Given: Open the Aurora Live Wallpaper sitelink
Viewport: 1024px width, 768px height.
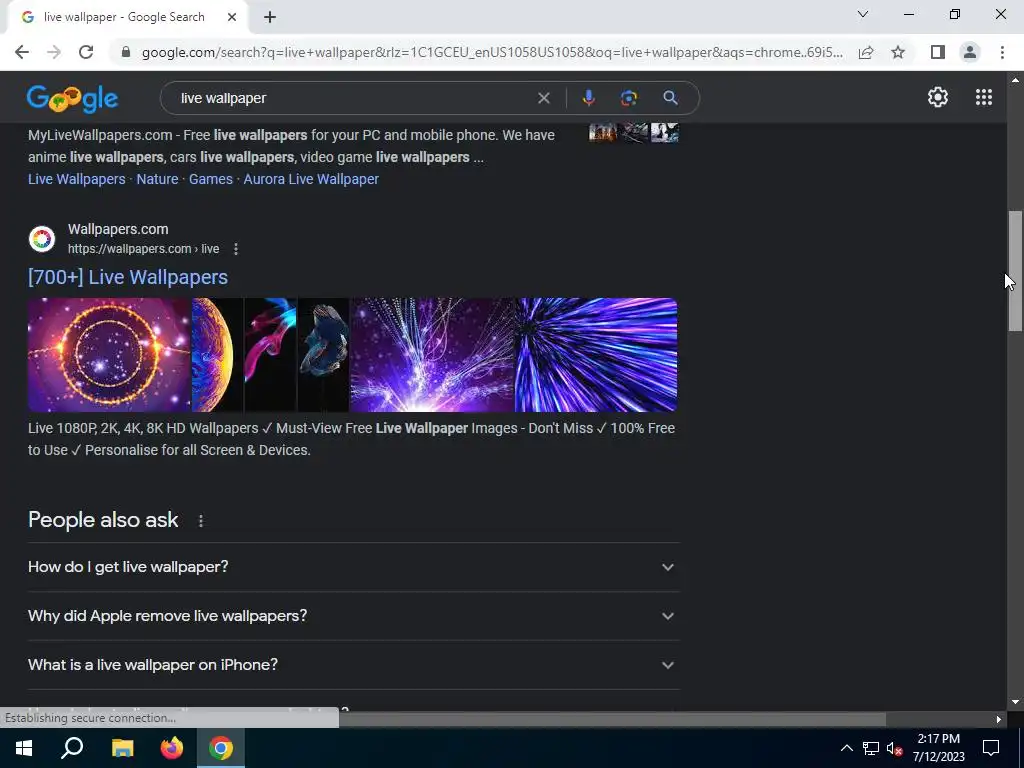Looking at the screenshot, I should click(311, 179).
